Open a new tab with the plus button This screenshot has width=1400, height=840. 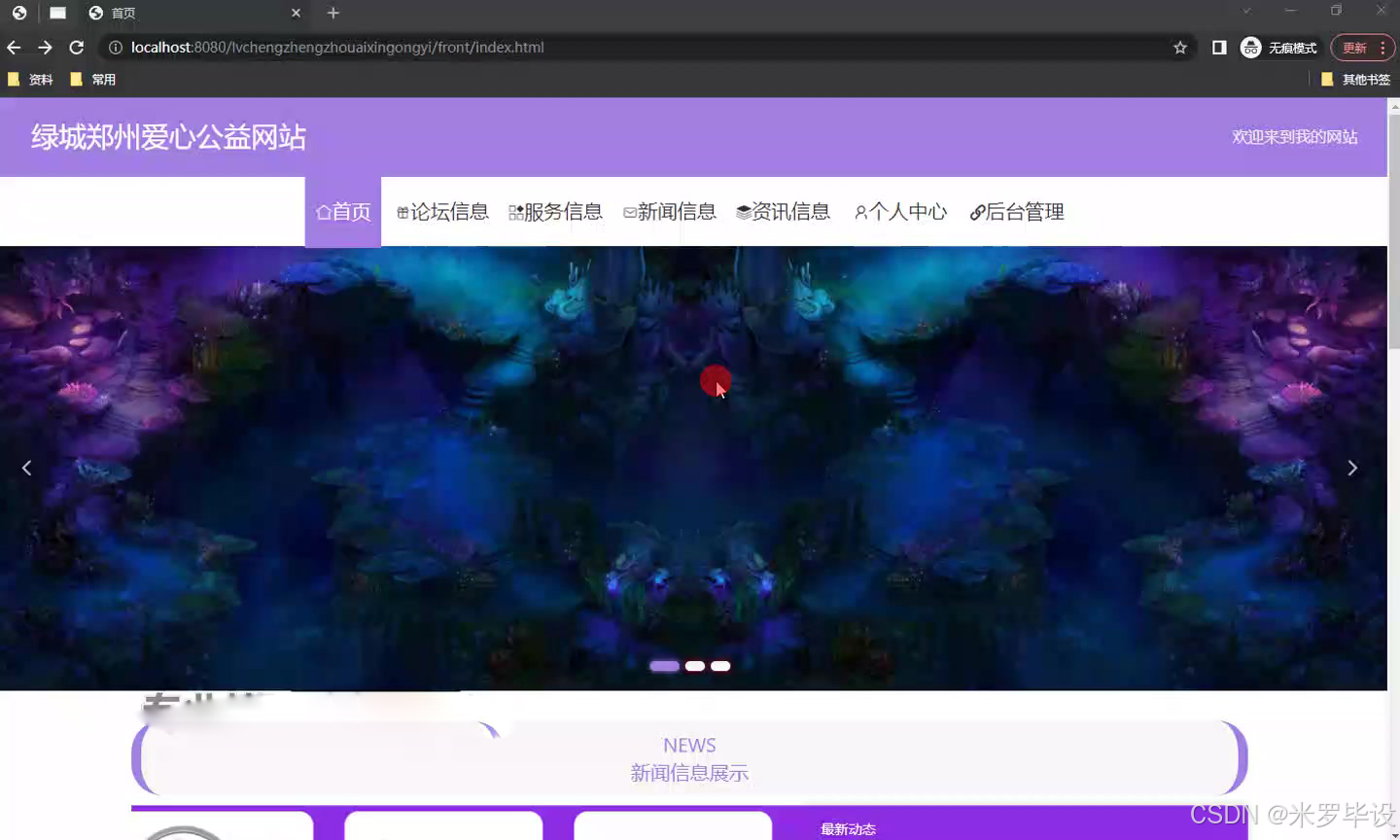(332, 13)
